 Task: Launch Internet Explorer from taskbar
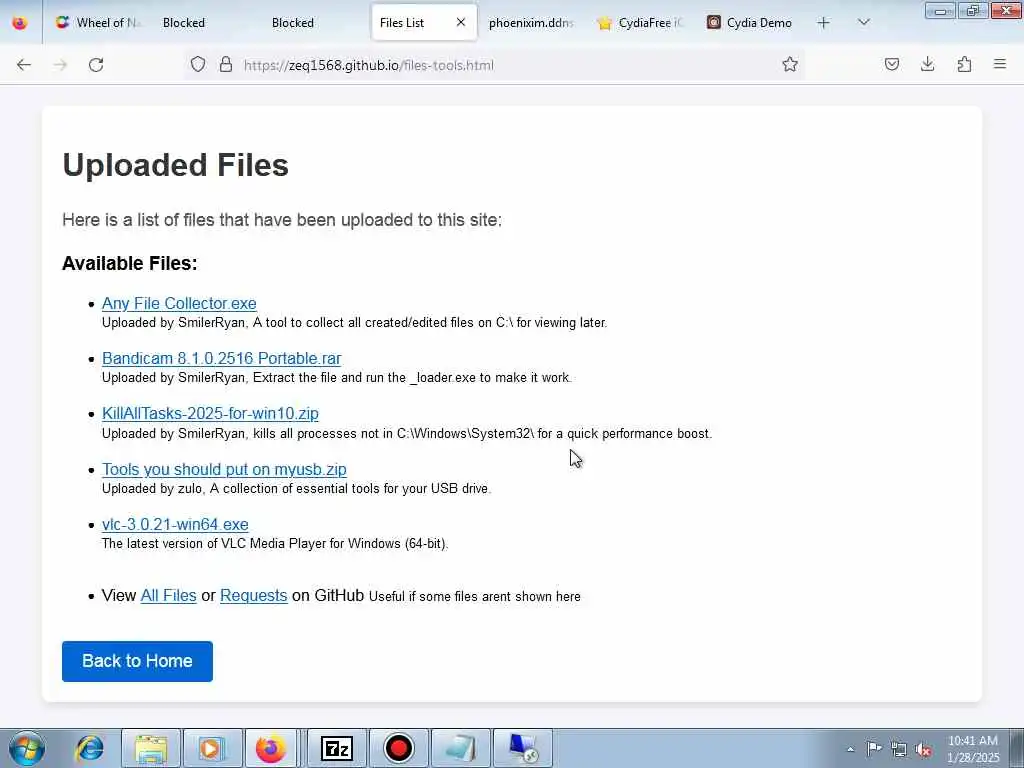coord(89,748)
